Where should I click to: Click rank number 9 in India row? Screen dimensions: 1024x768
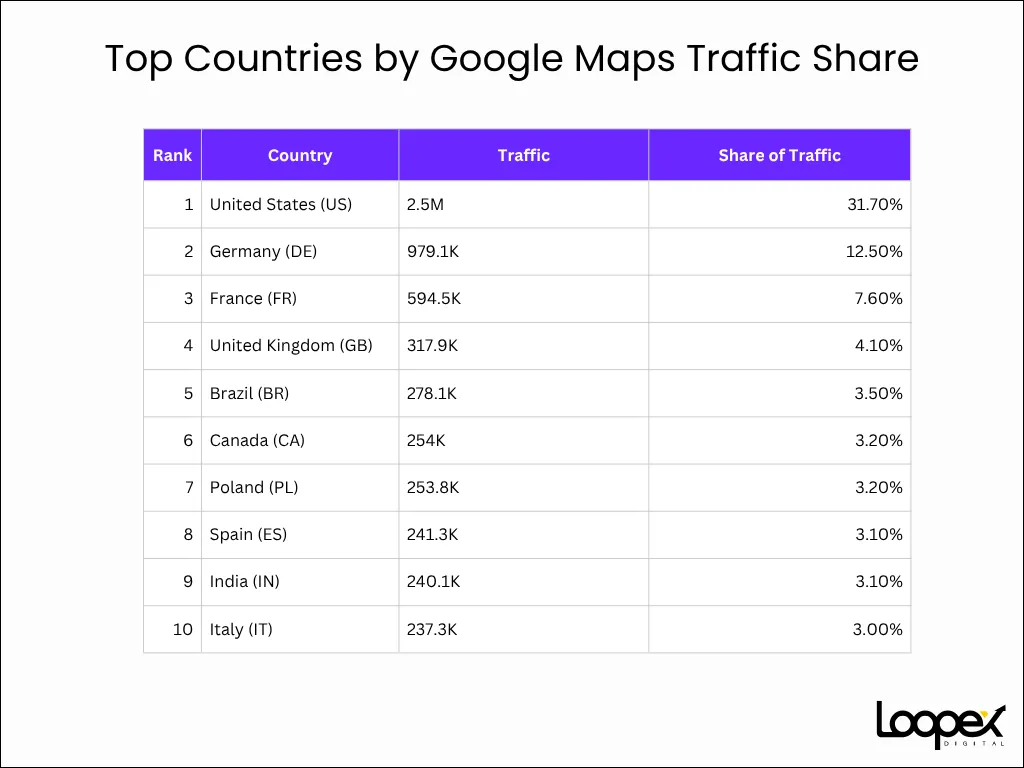tap(188, 581)
